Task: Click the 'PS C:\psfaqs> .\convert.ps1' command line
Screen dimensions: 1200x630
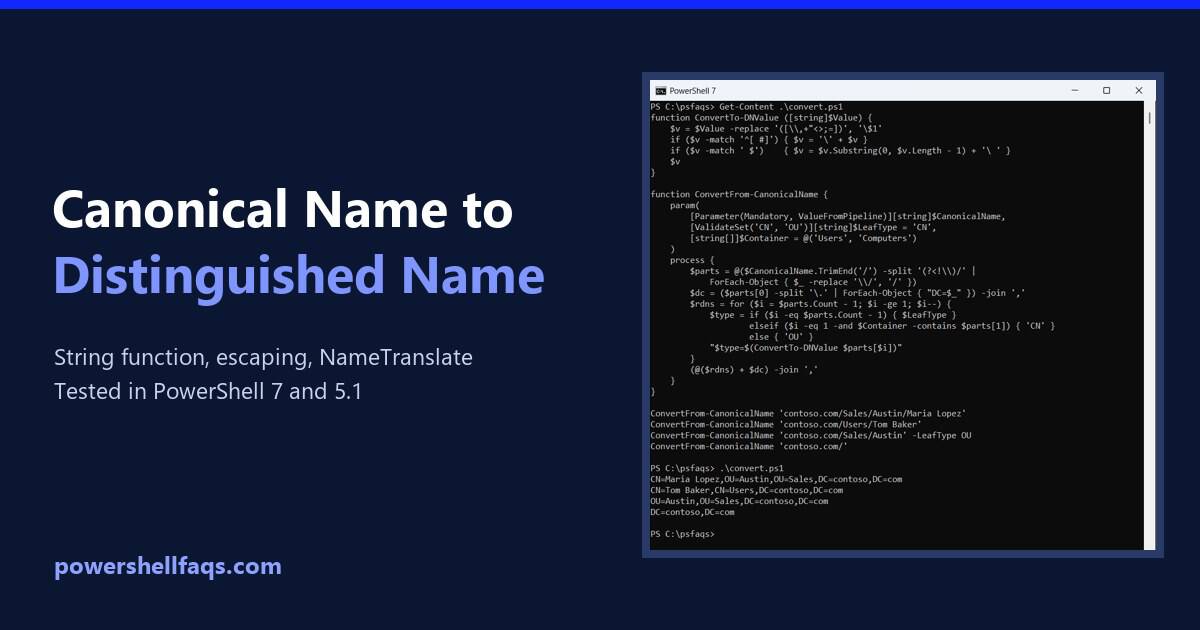Action: coord(717,469)
